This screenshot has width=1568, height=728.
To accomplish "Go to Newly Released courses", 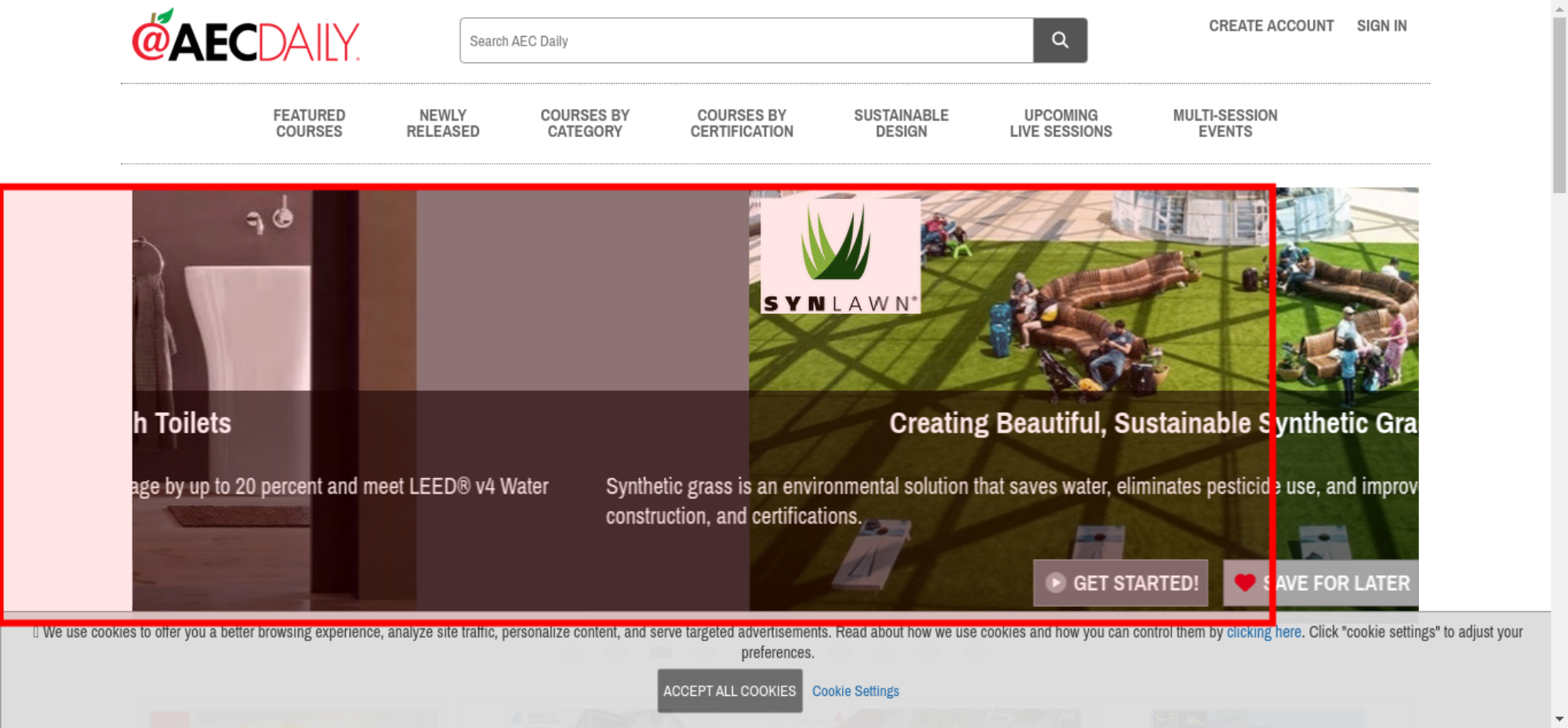I will [442, 124].
